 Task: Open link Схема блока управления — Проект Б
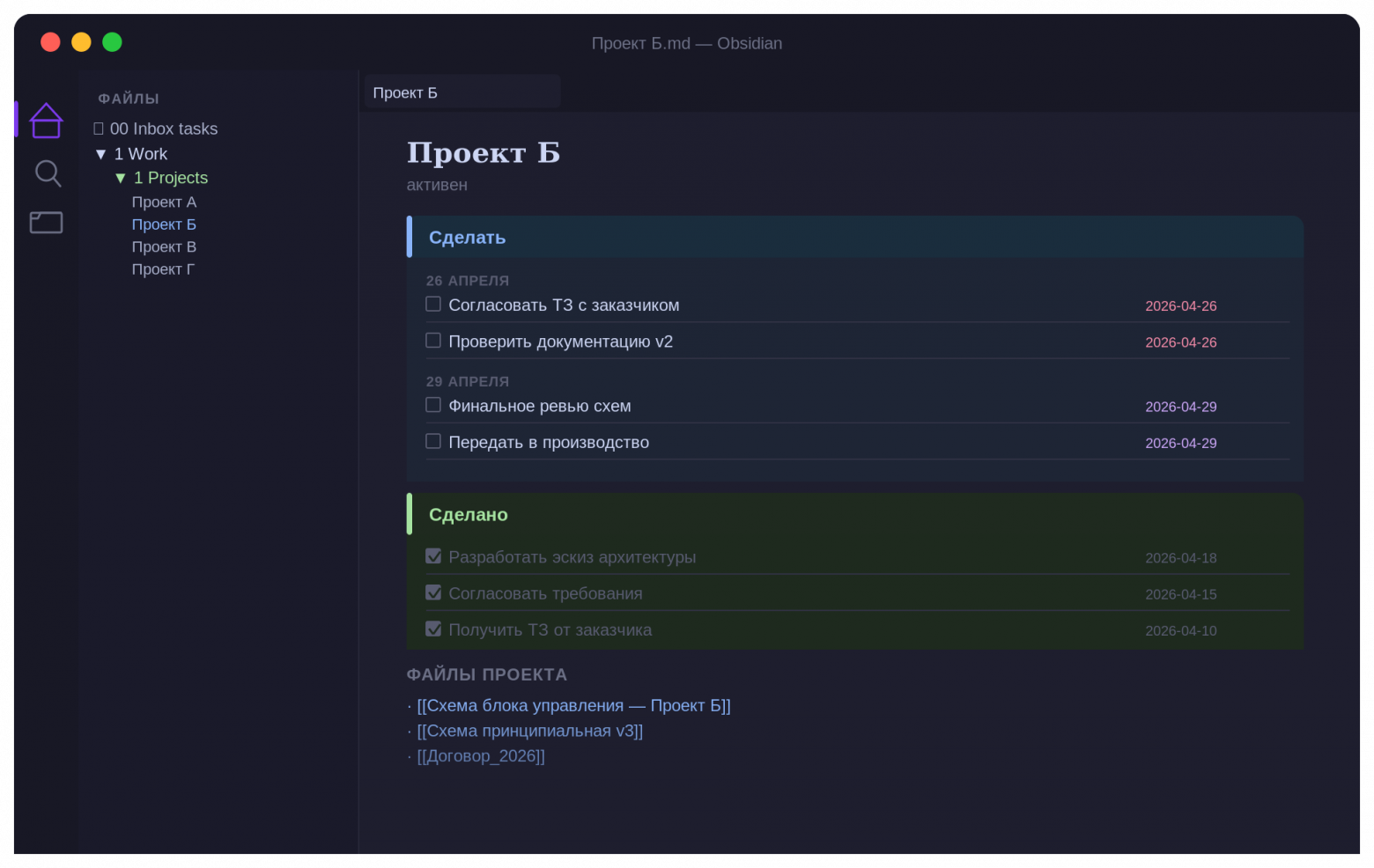point(573,705)
